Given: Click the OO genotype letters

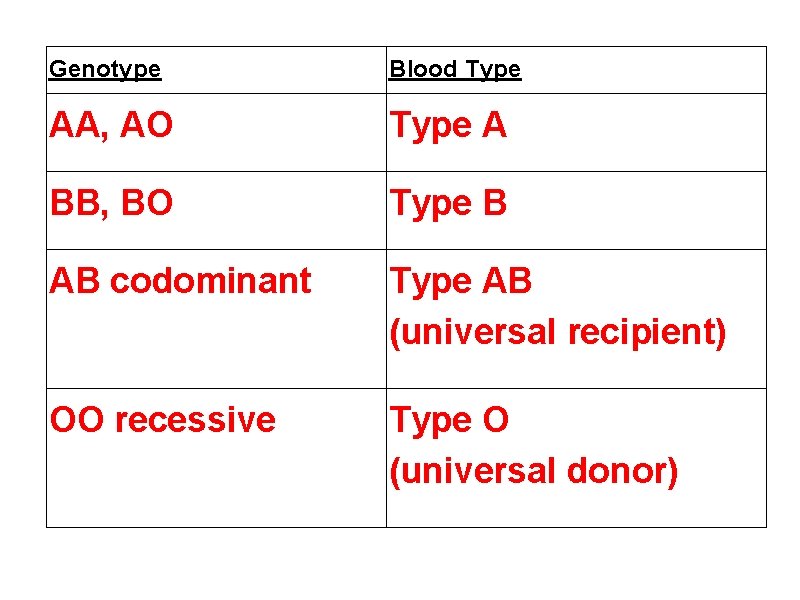Looking at the screenshot, I should 77,420.
